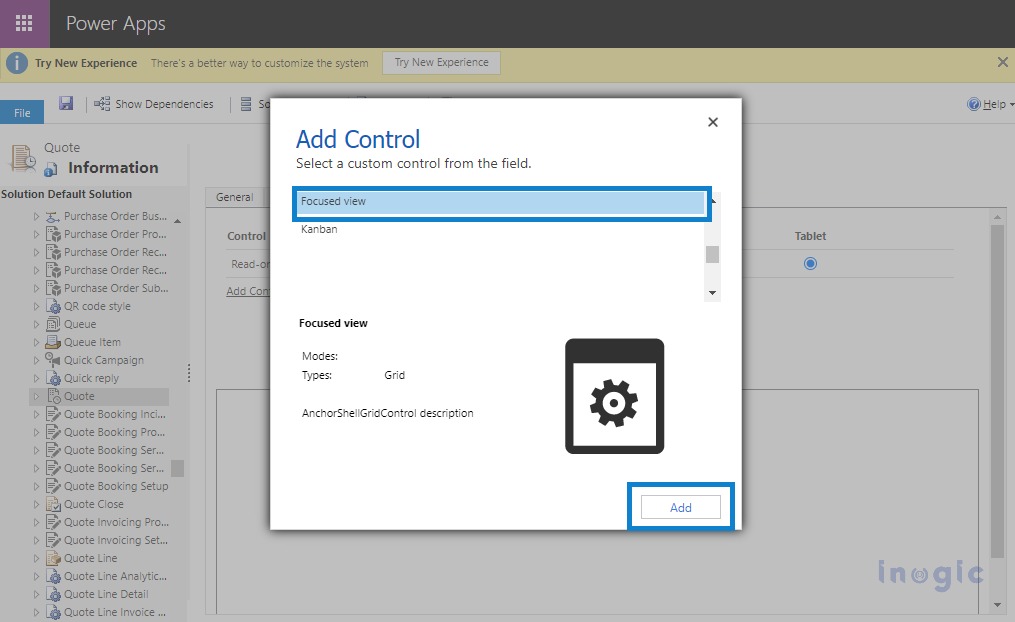1015x622 pixels.
Task: Click the Quote tree node icon
Action: [54, 396]
